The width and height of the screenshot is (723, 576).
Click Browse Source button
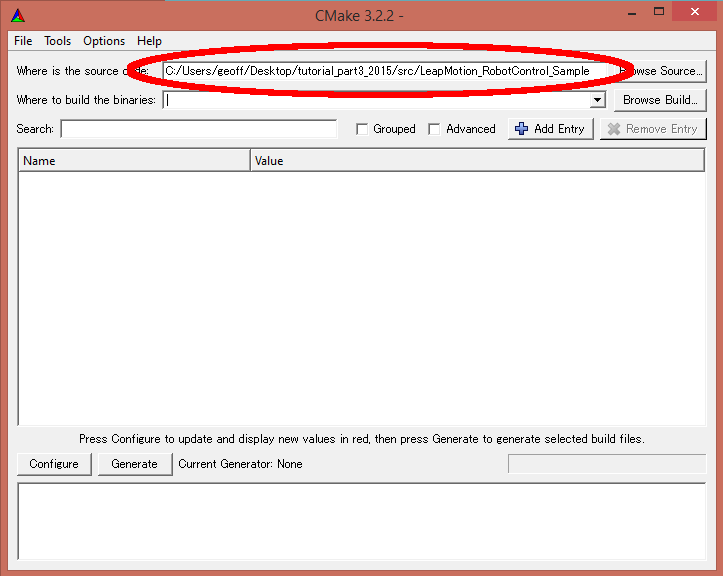661,71
